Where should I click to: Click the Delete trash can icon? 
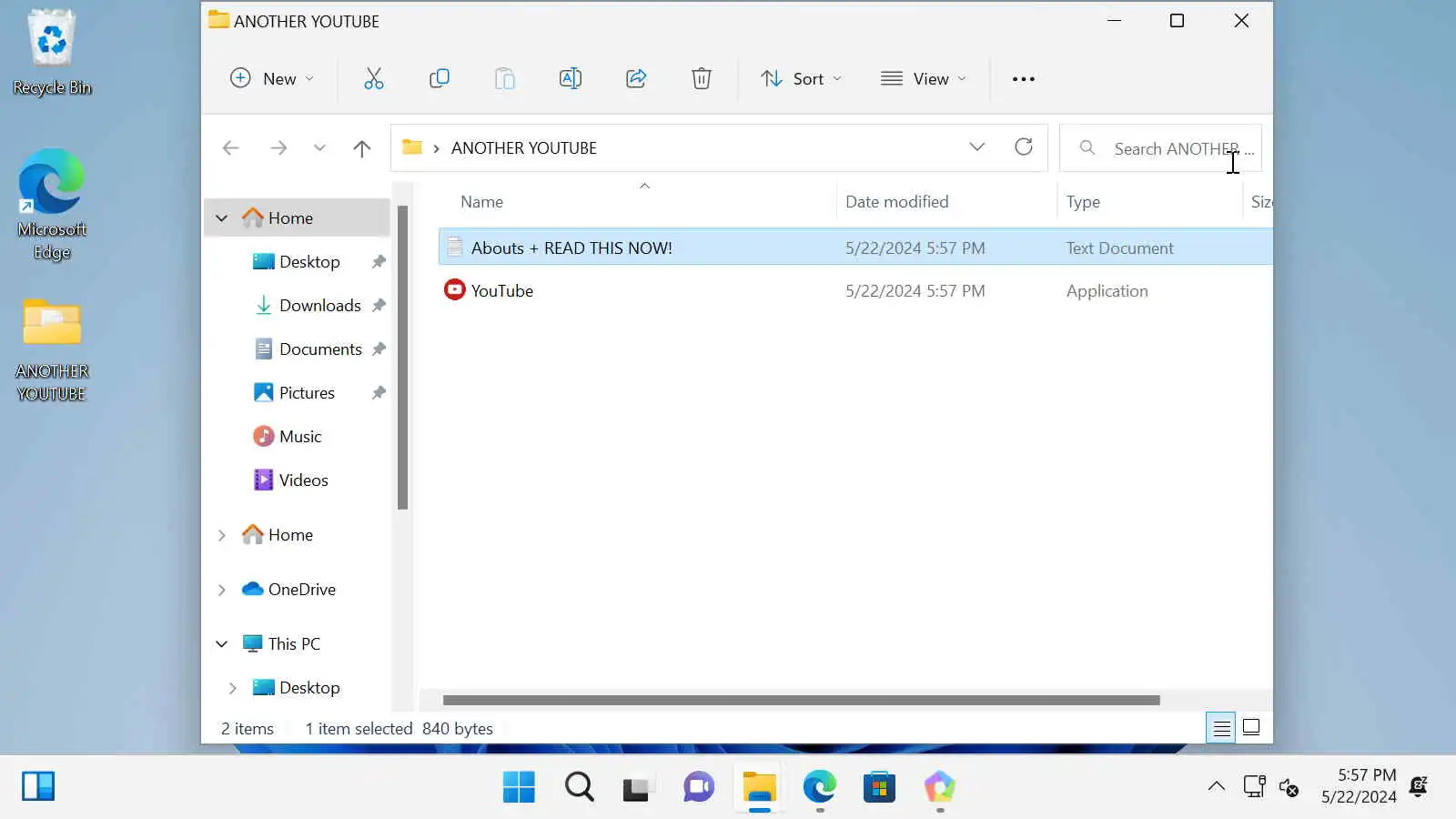pyautogui.click(x=702, y=78)
